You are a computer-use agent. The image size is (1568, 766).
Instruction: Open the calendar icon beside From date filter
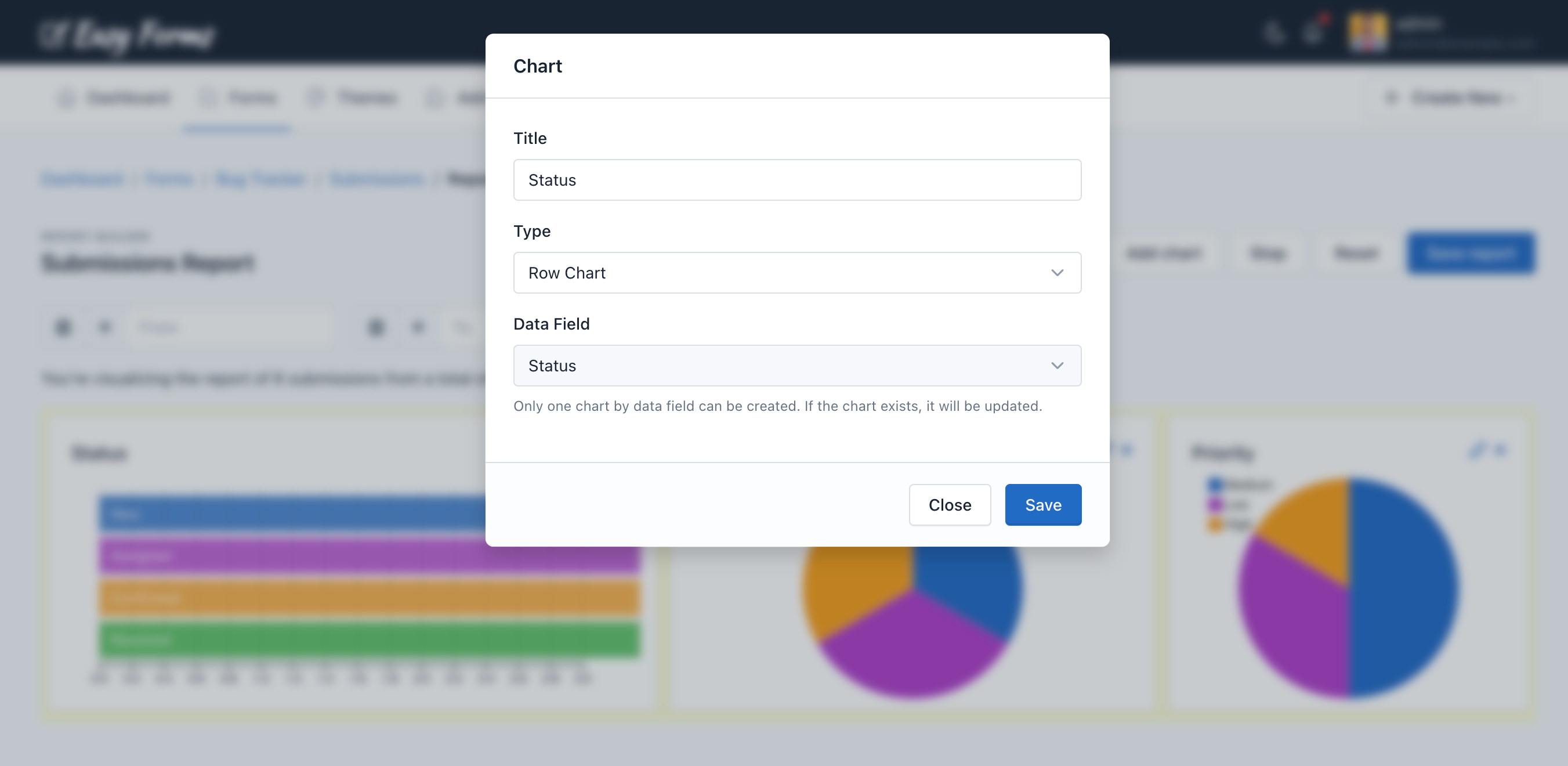[x=63, y=327]
